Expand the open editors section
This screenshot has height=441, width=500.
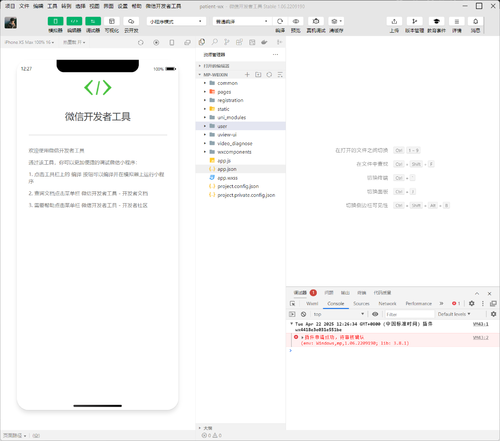point(241,66)
